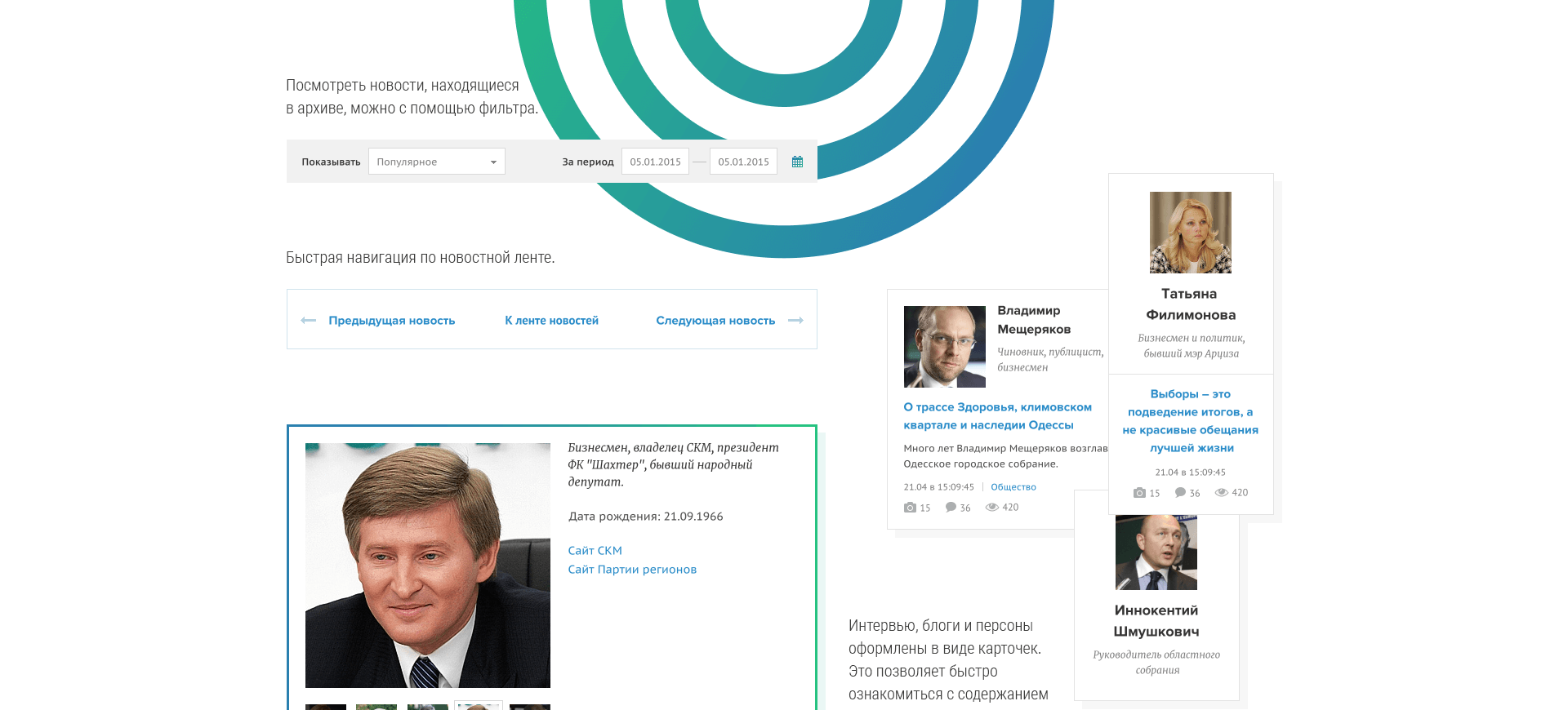Click the large businessman portrait photo
1568x710 pixels.
428,566
